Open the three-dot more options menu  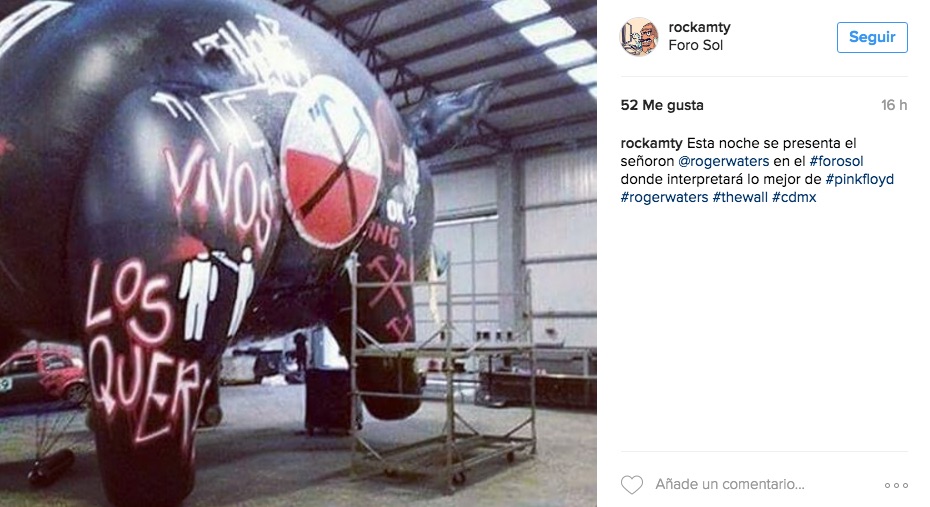[x=896, y=485]
